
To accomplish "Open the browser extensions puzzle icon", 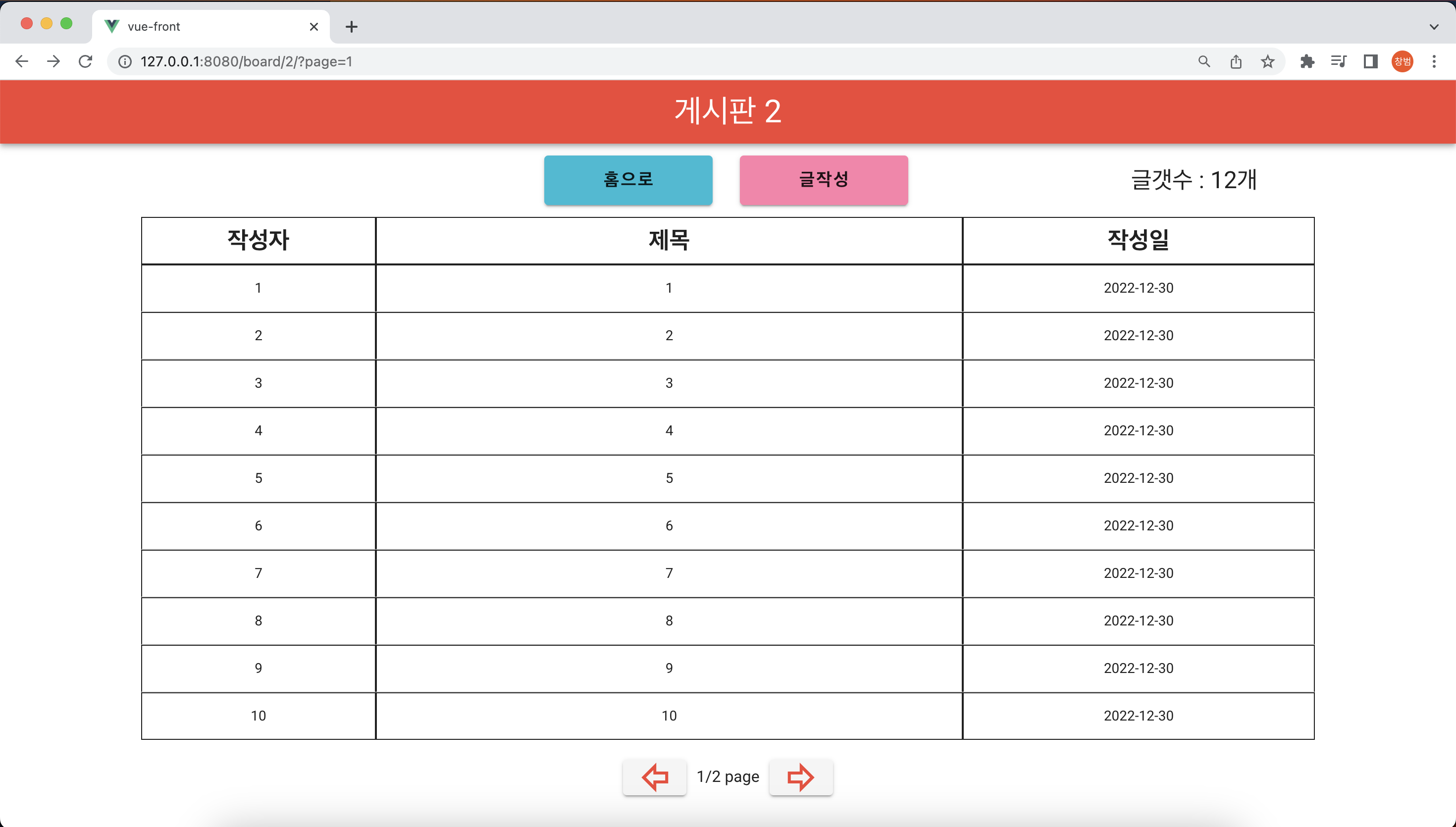I will 1307,61.
